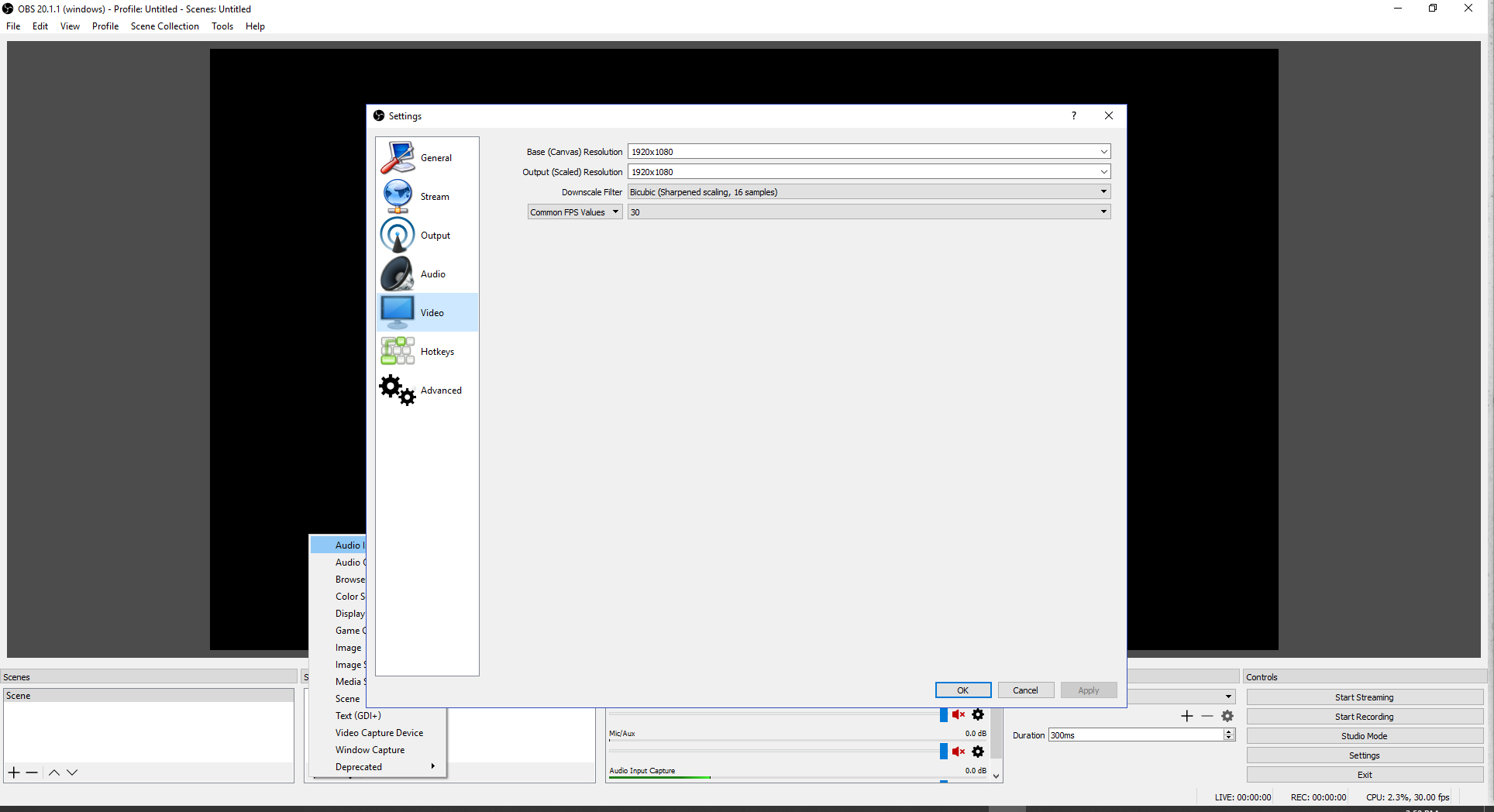Screen dimensions: 1494x812
Task: Click the CPU usage status bar text
Action: coord(1407,797)
